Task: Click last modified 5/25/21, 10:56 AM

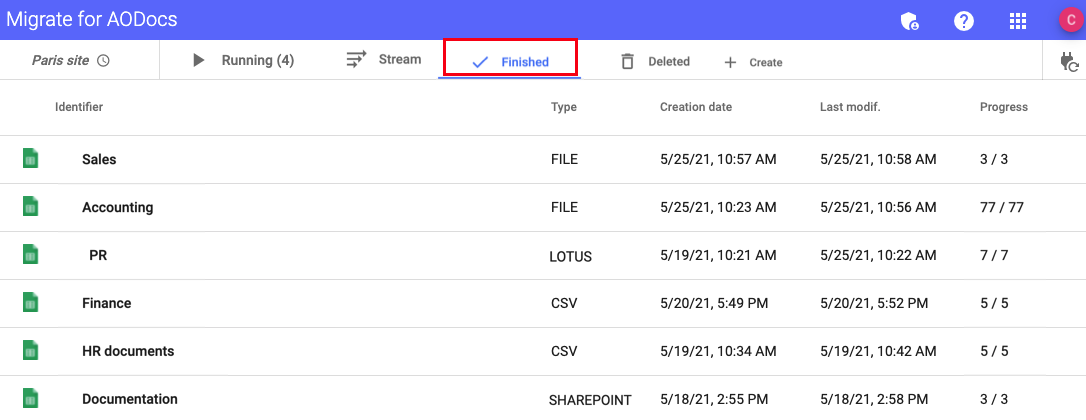Action: [x=878, y=207]
